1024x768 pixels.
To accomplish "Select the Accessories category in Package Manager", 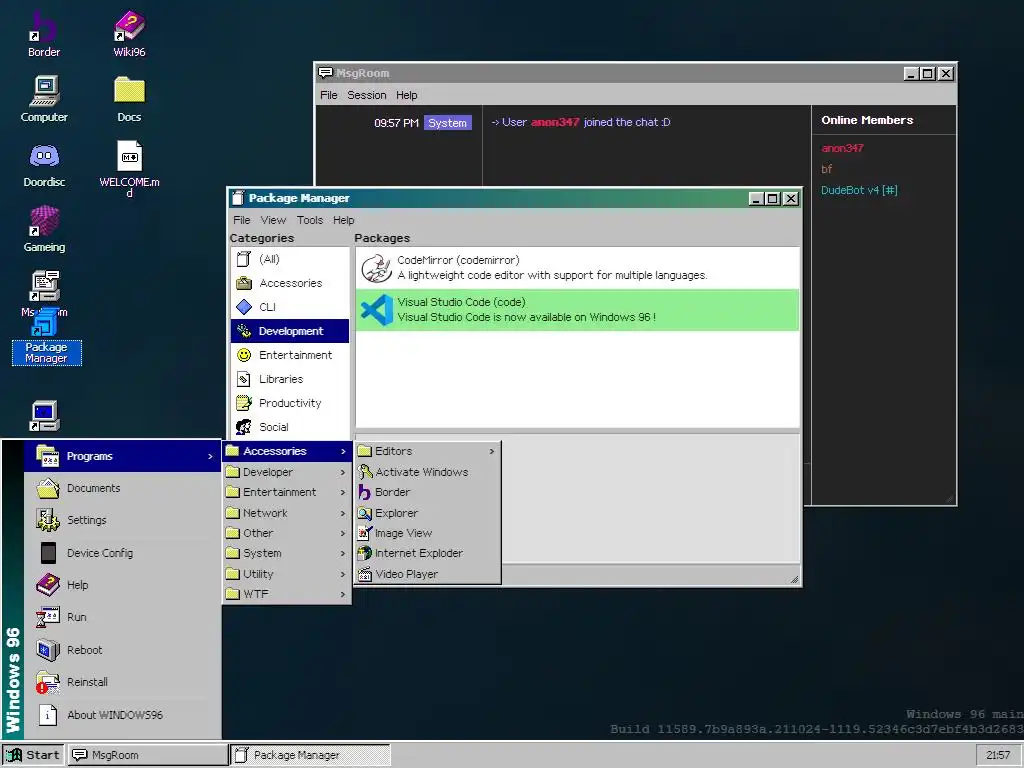I will [x=290, y=283].
